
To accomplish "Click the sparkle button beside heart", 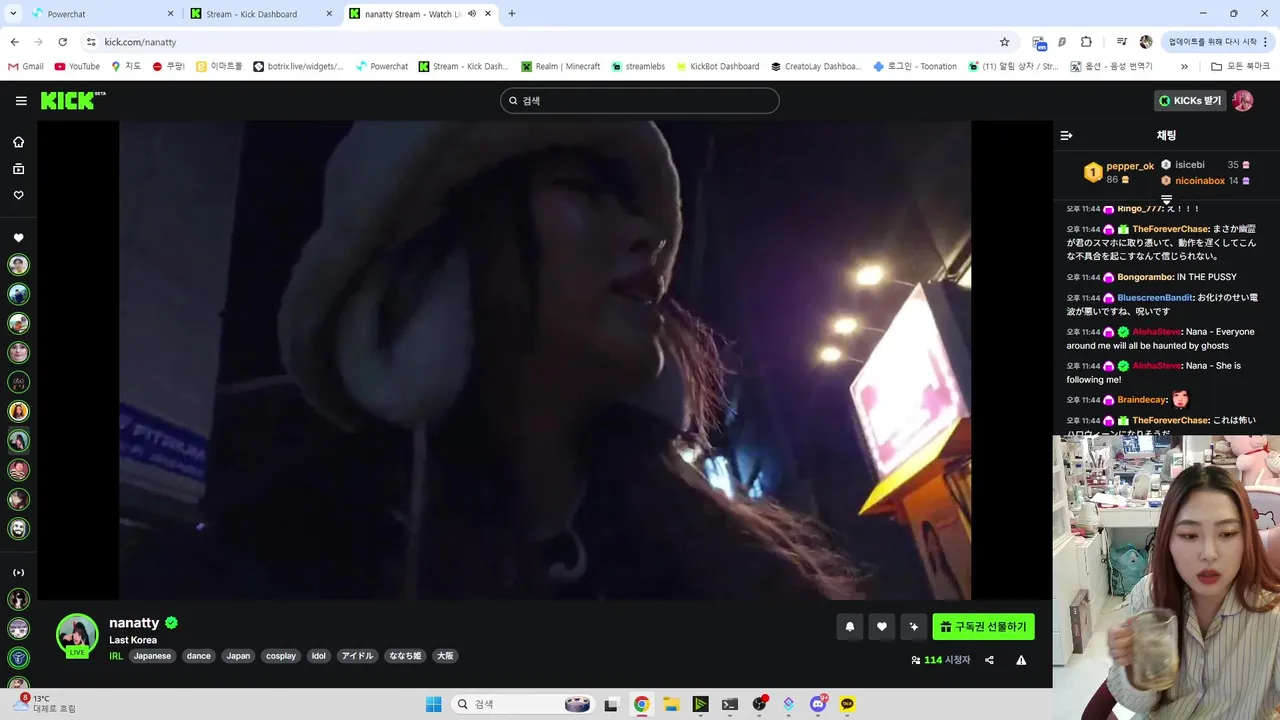I will coord(913,627).
